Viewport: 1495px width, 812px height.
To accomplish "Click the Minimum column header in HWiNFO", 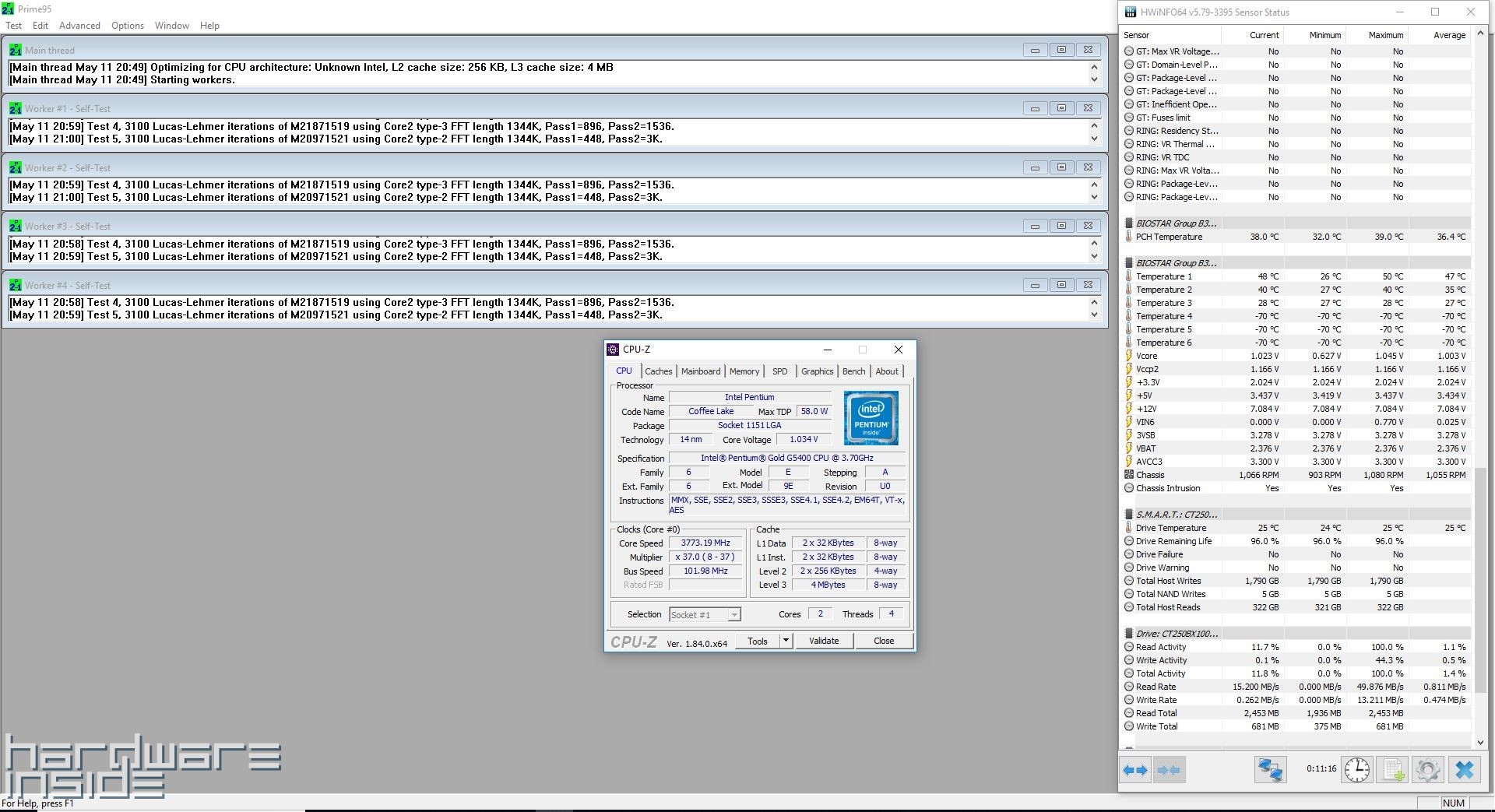I will [1314, 35].
